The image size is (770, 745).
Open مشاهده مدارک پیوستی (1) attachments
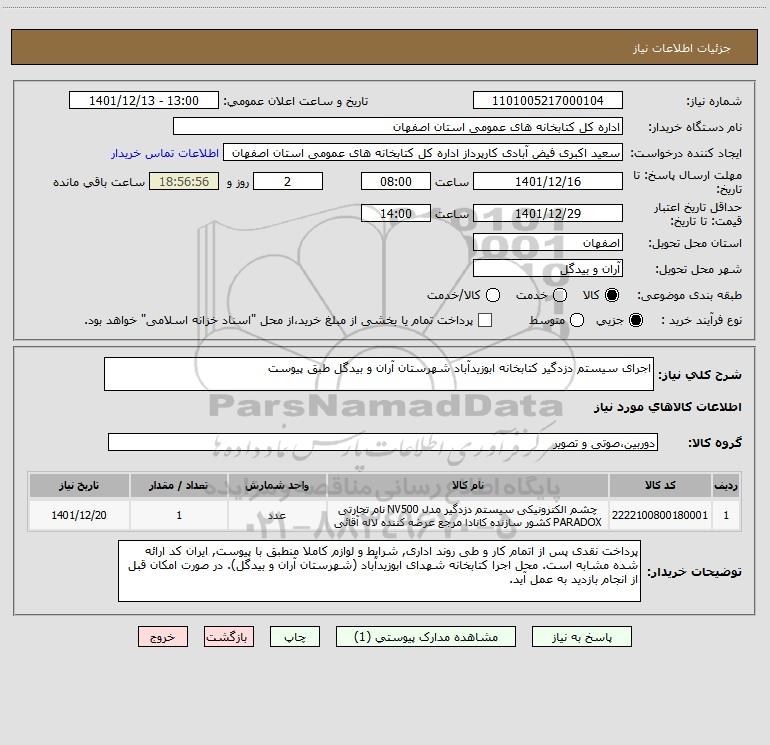pos(426,636)
